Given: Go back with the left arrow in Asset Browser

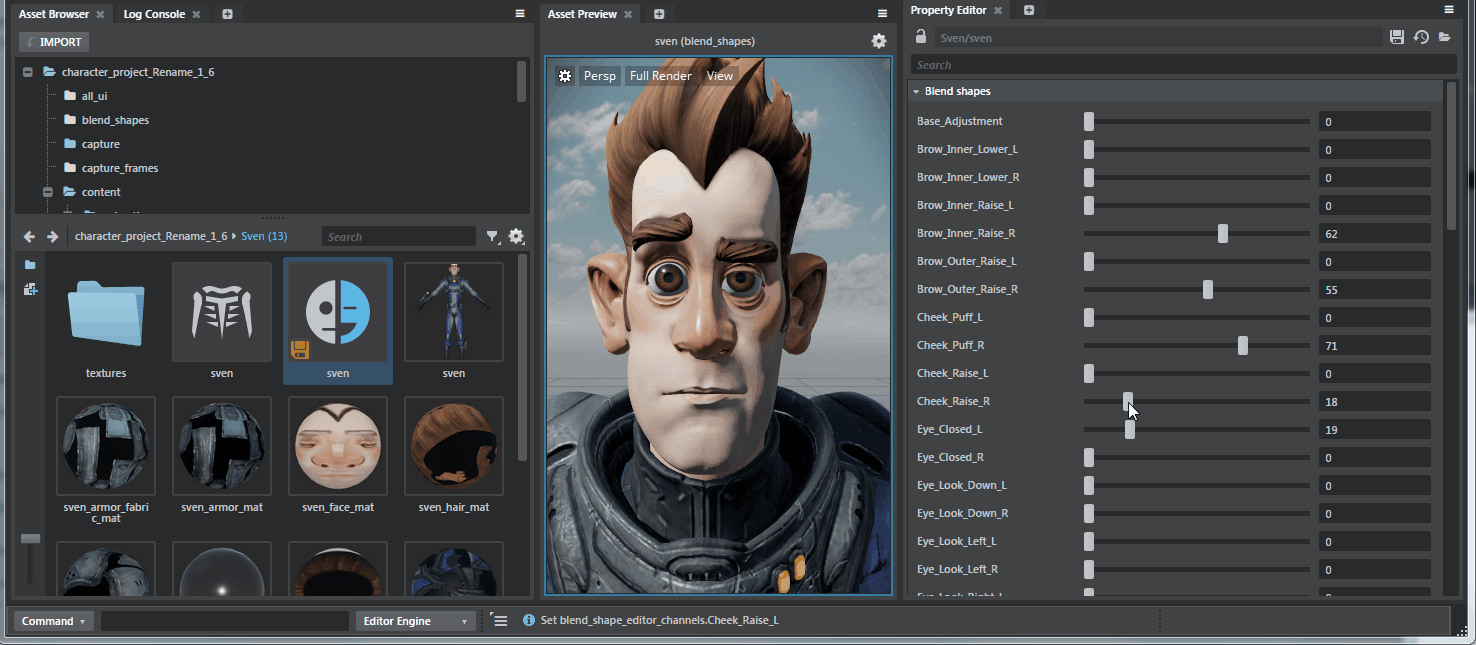Looking at the screenshot, I should (x=29, y=237).
